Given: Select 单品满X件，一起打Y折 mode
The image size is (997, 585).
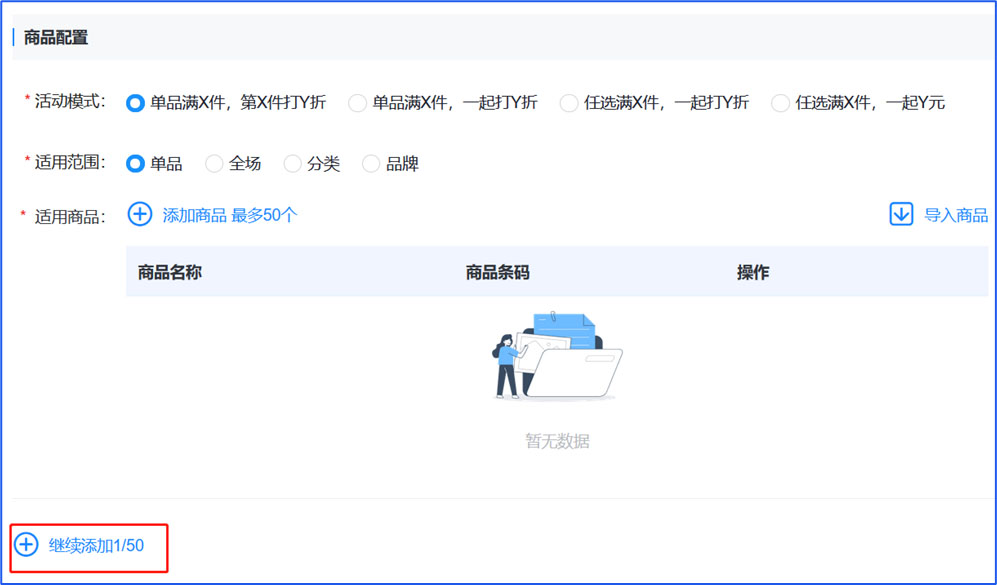Looking at the screenshot, I should click(x=357, y=102).
